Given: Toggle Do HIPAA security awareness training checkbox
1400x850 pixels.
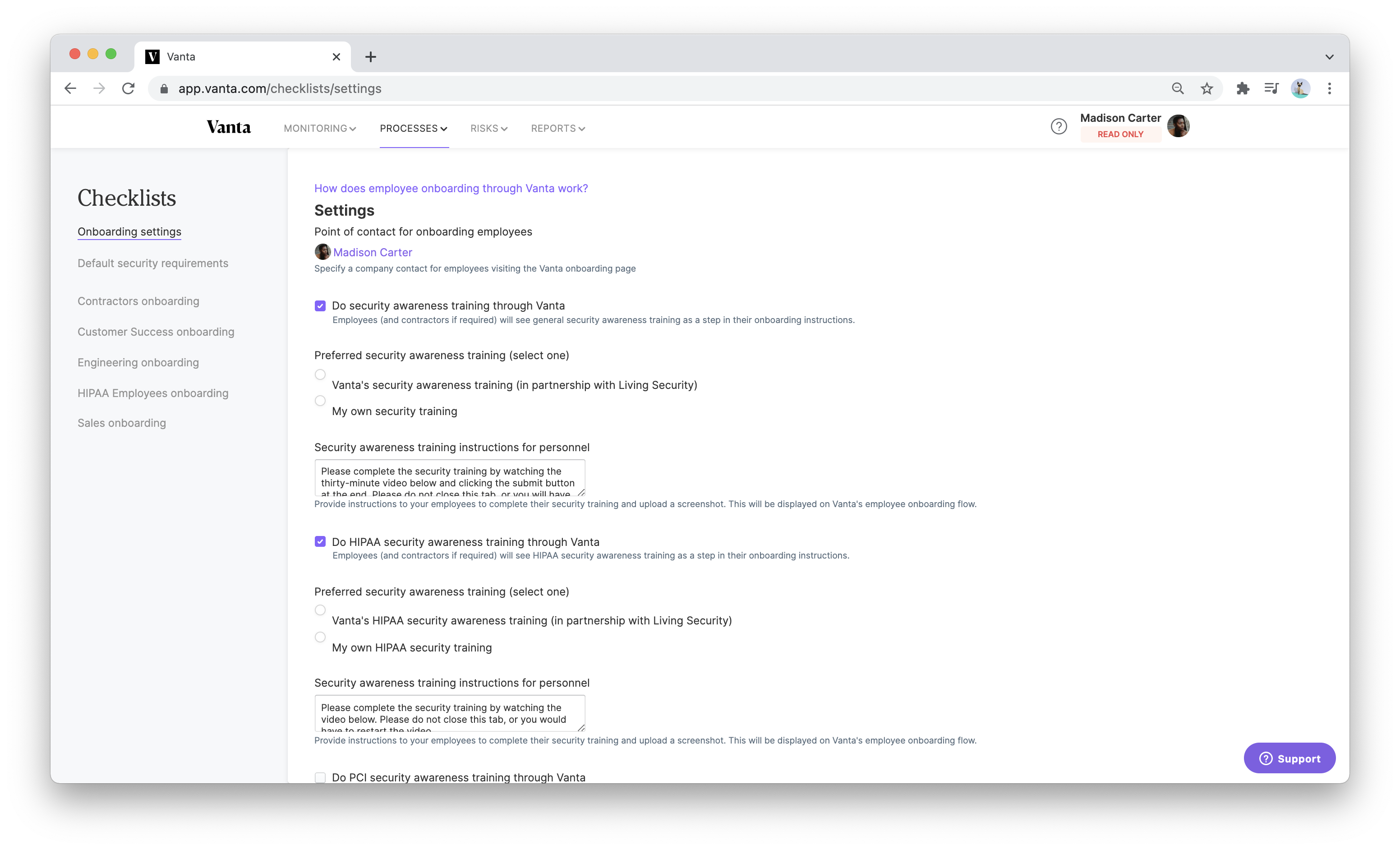Looking at the screenshot, I should pyautogui.click(x=320, y=541).
